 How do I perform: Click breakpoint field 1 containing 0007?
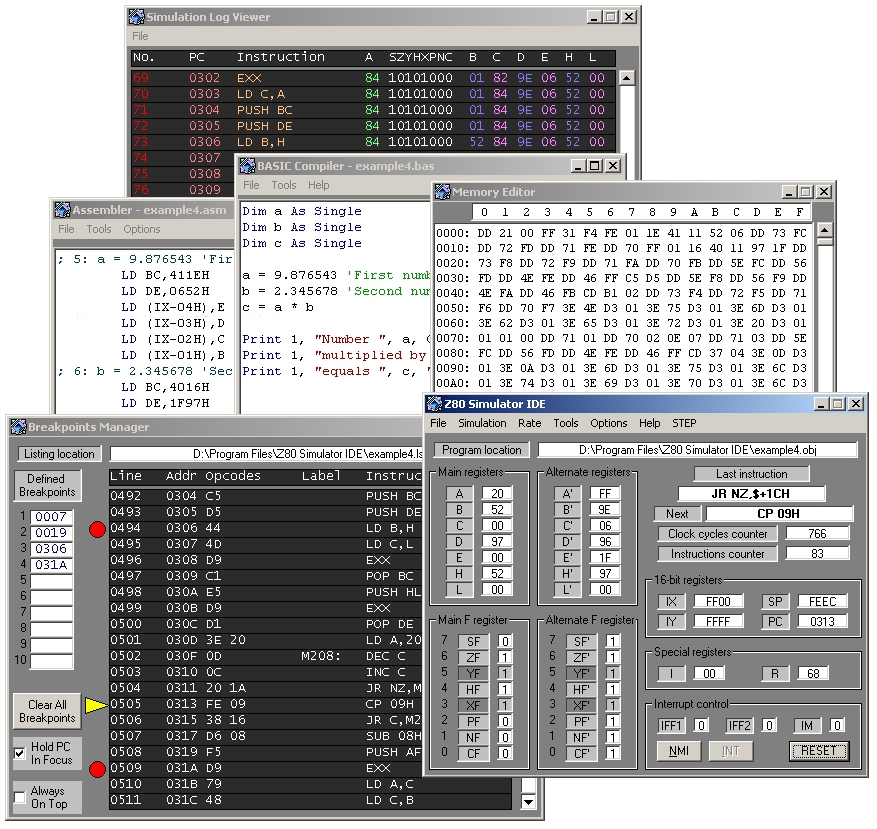(51, 517)
